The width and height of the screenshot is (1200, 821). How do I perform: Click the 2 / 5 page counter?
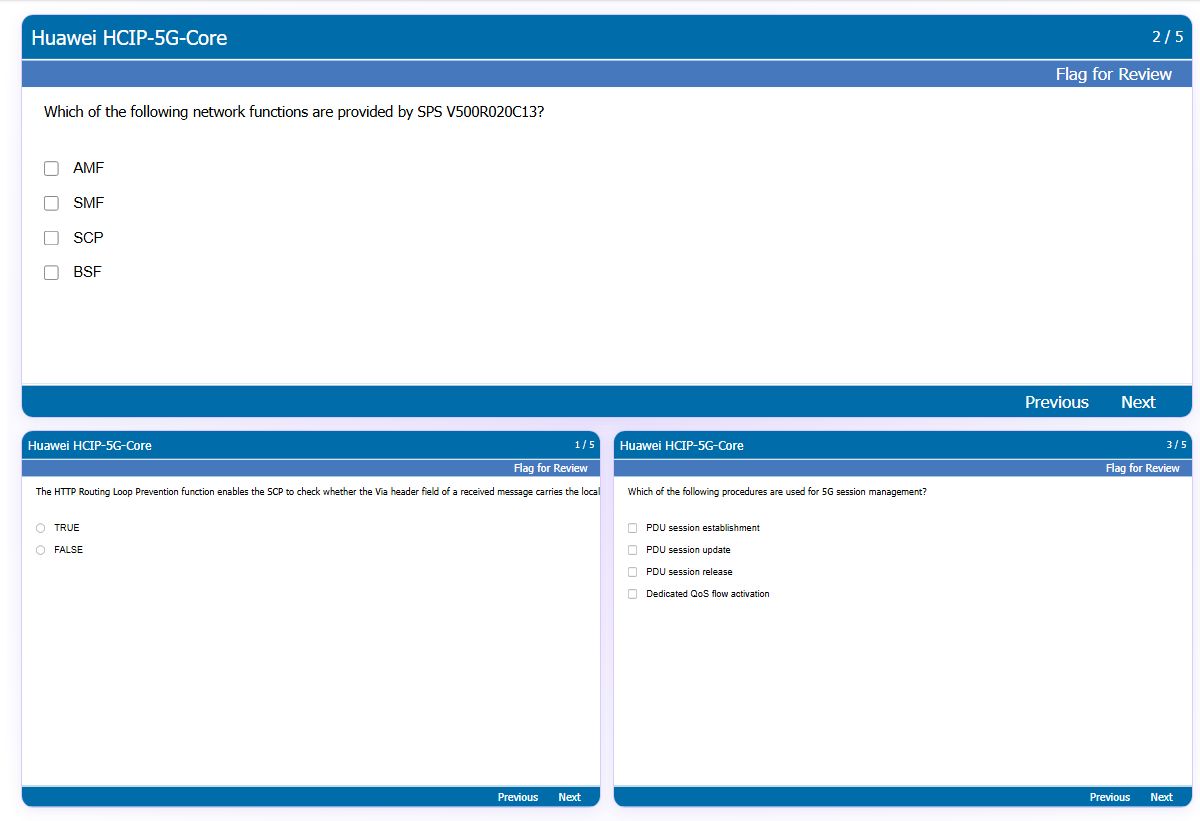pos(1166,37)
